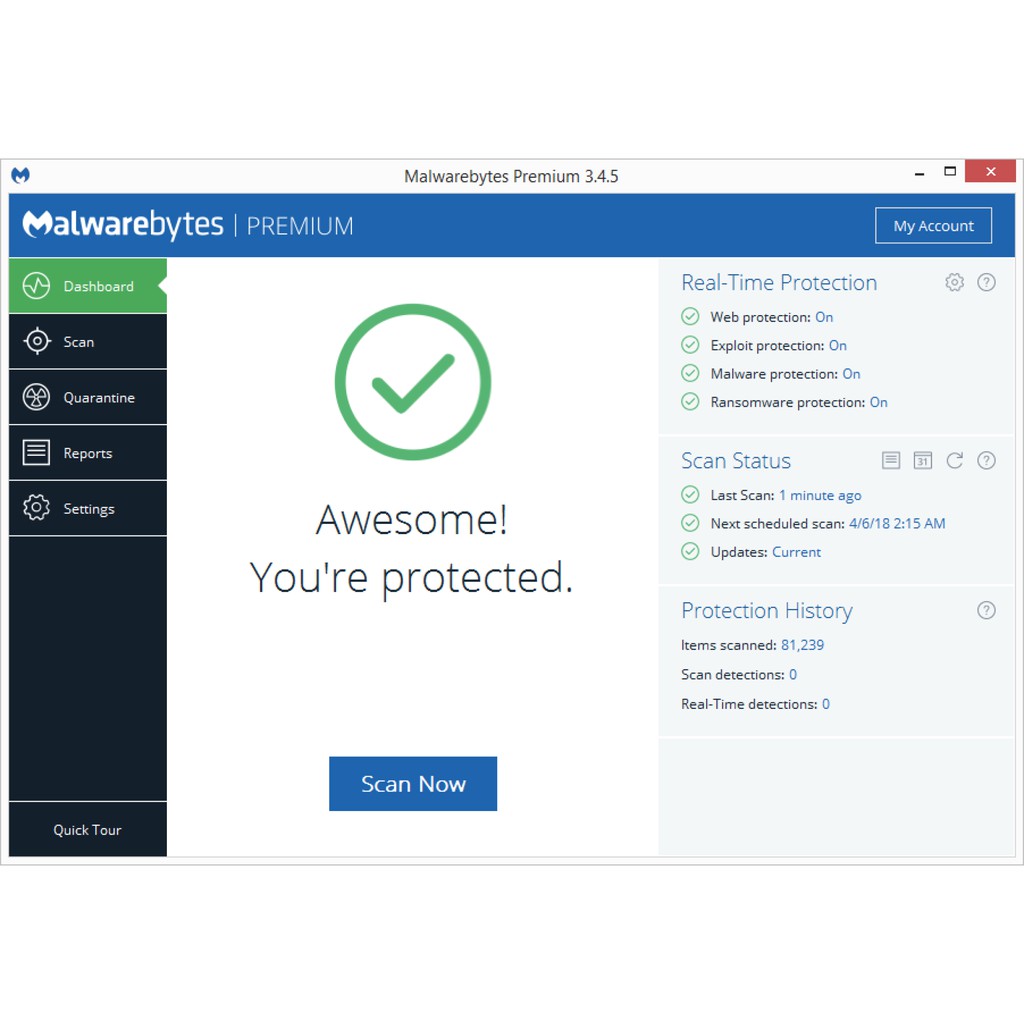The height and width of the screenshot is (1024, 1024).
Task: Open the Real-Time Protection help icon
Action: pyautogui.click(x=987, y=282)
